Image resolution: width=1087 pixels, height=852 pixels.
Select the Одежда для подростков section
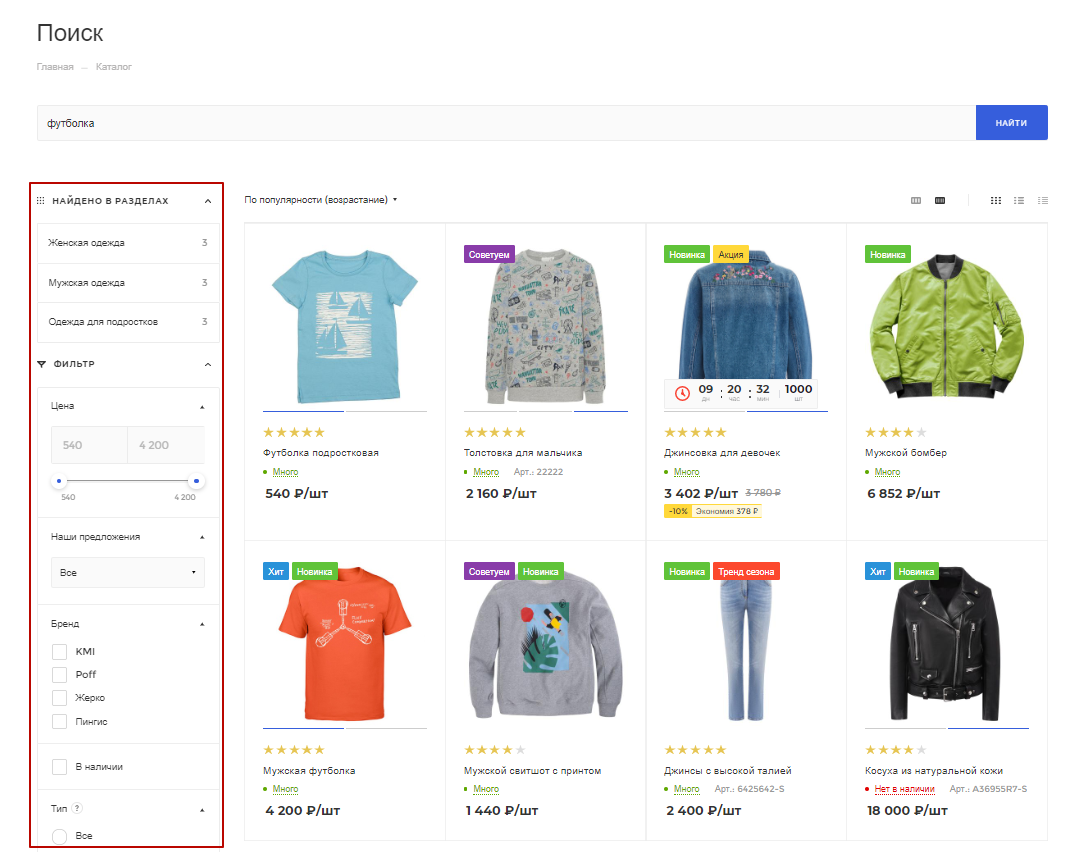click(128, 322)
